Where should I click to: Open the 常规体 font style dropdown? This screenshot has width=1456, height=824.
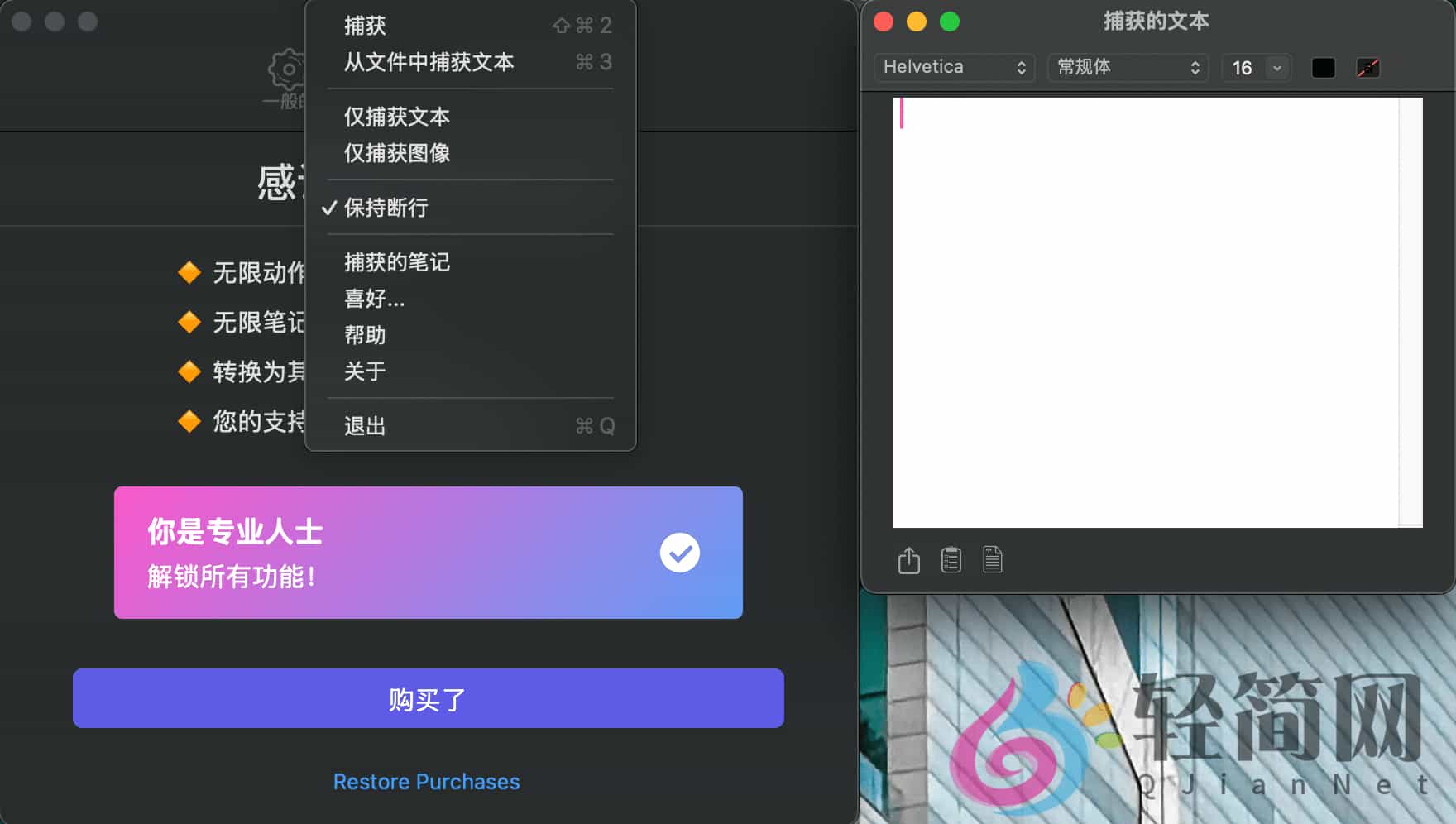[x=1127, y=68]
